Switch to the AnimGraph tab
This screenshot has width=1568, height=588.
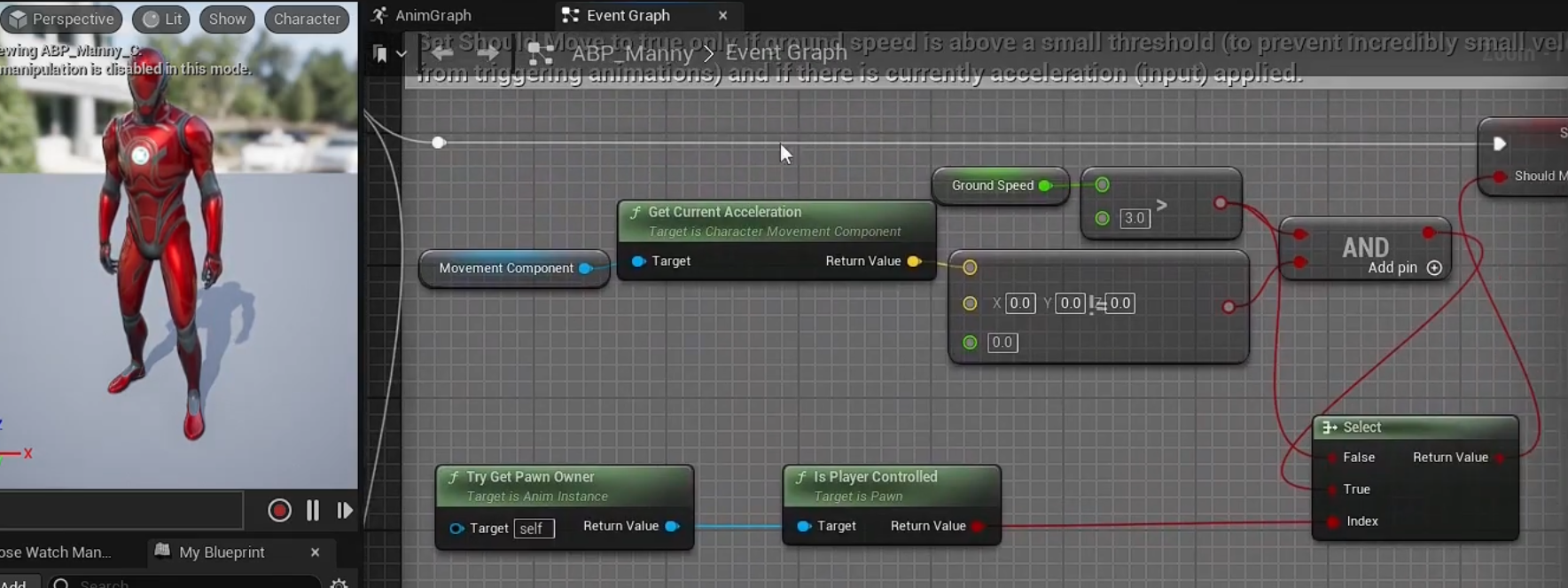433,15
